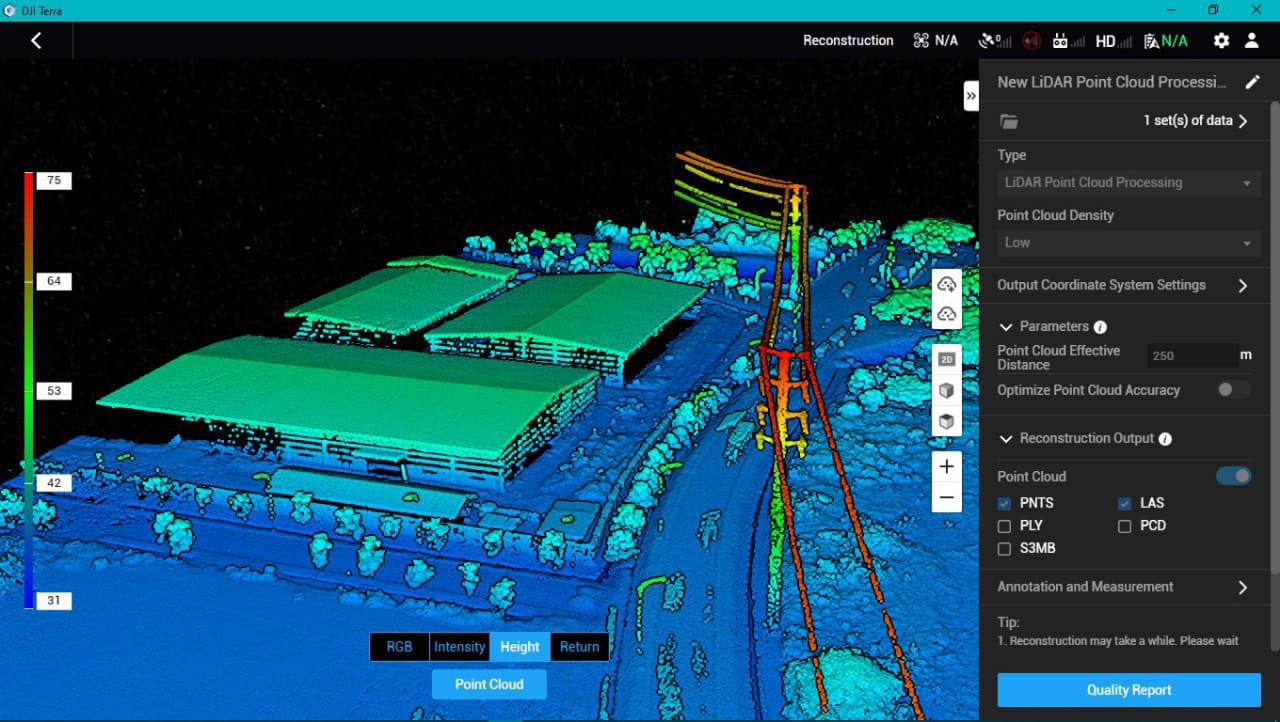Select the RGB display mode
The width and height of the screenshot is (1280, 722).
click(x=399, y=647)
